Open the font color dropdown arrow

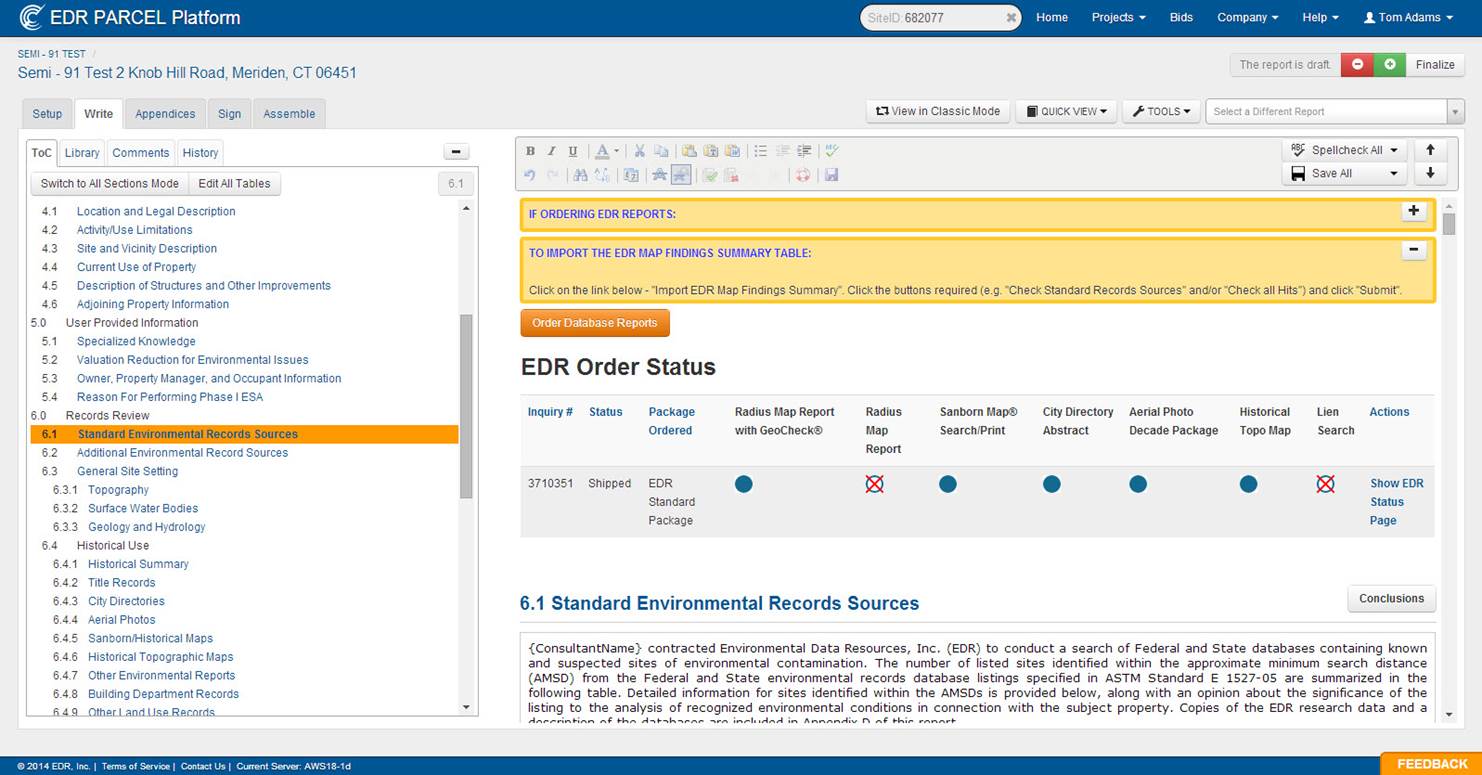tap(617, 151)
